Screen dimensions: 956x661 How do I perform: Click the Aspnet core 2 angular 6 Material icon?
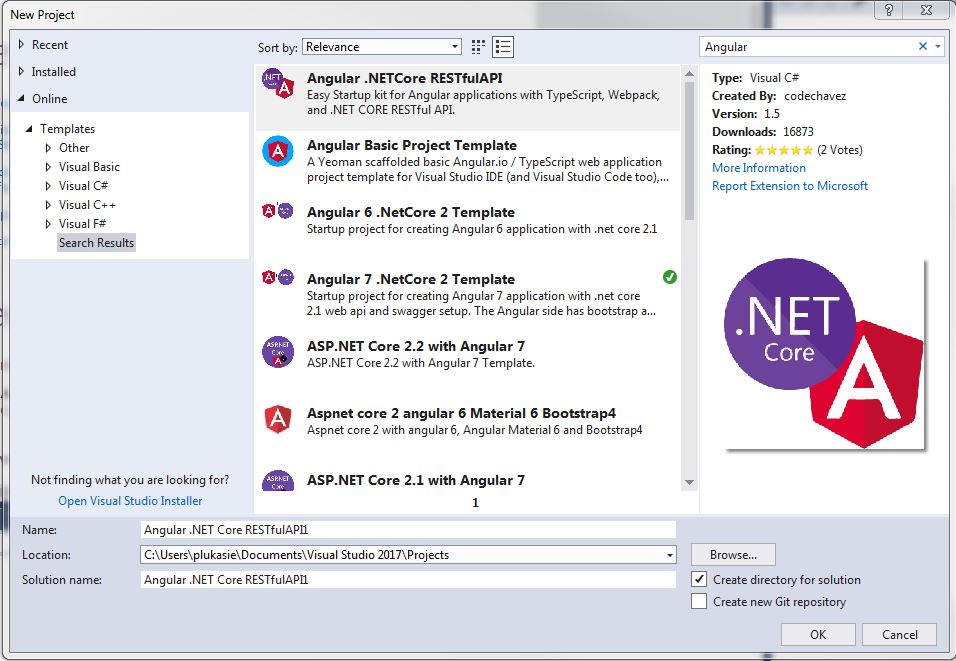click(x=278, y=419)
